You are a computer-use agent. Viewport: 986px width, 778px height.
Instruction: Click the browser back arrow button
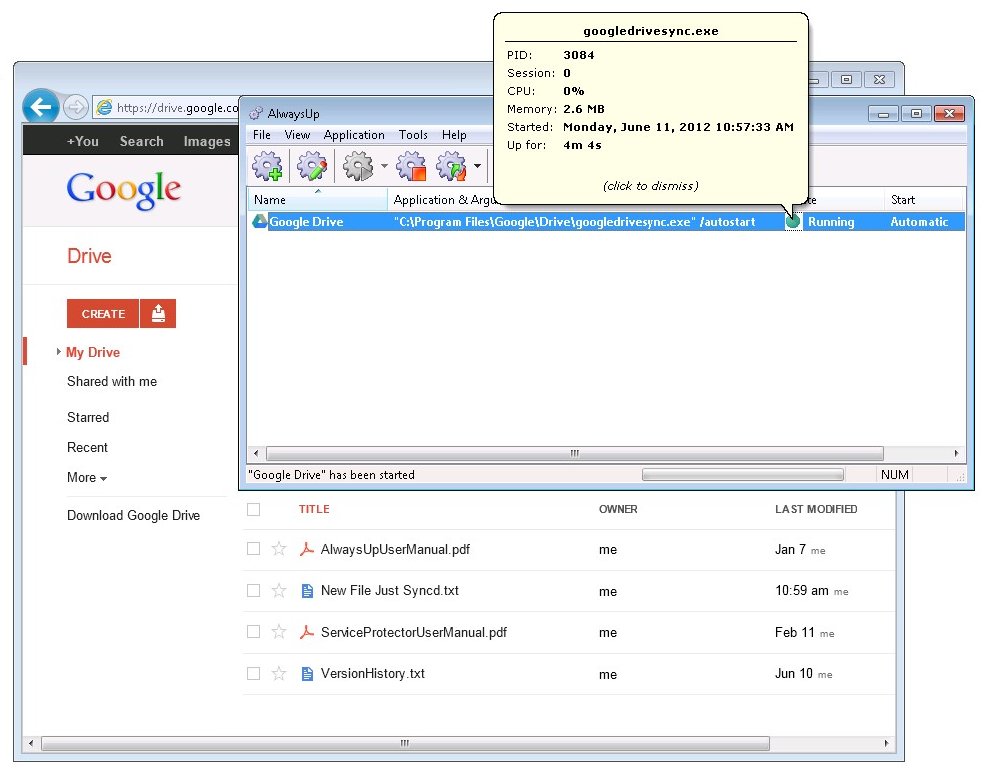coord(41,107)
